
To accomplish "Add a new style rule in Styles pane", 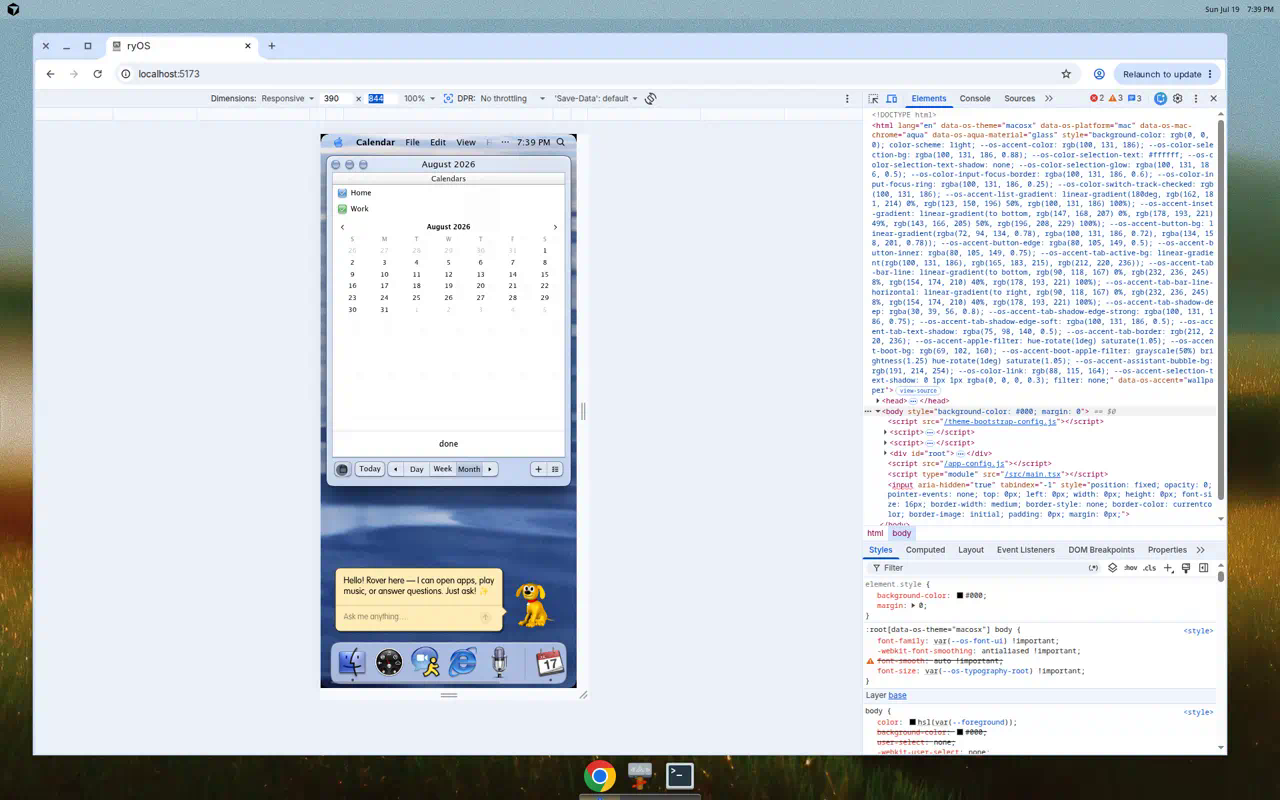I will tap(1167, 568).
